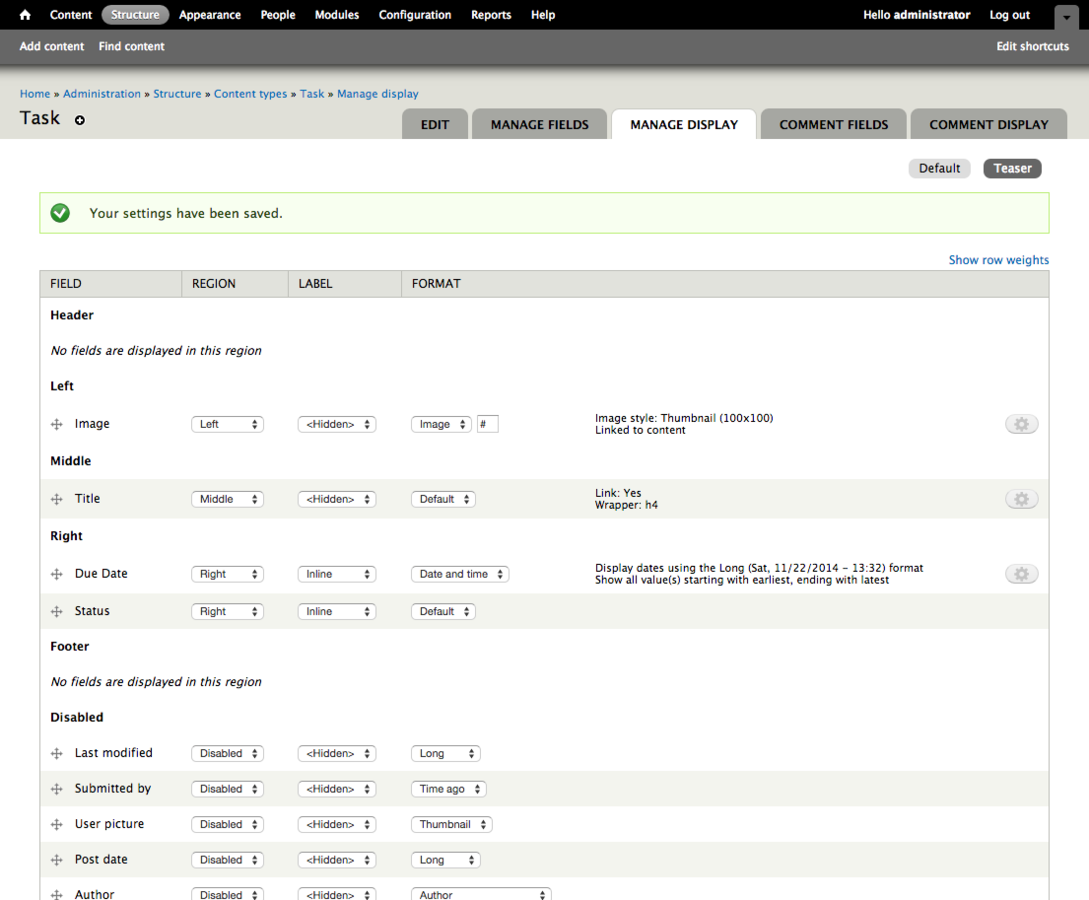This screenshot has height=900, width=1089.
Task: Select the Teaser view mode
Action: pos(1013,168)
